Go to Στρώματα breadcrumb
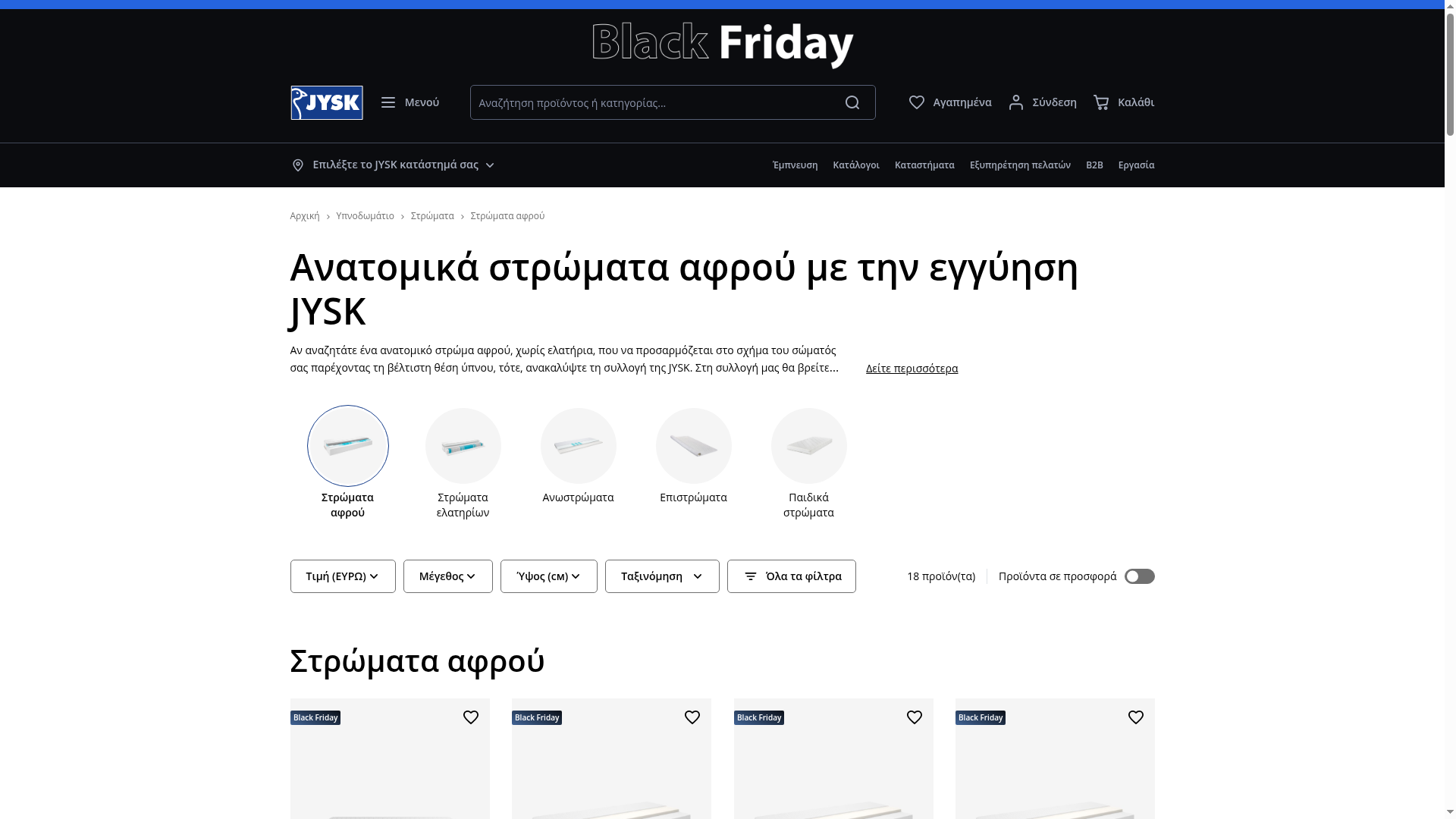Viewport: 1456px width, 819px height. tap(432, 216)
